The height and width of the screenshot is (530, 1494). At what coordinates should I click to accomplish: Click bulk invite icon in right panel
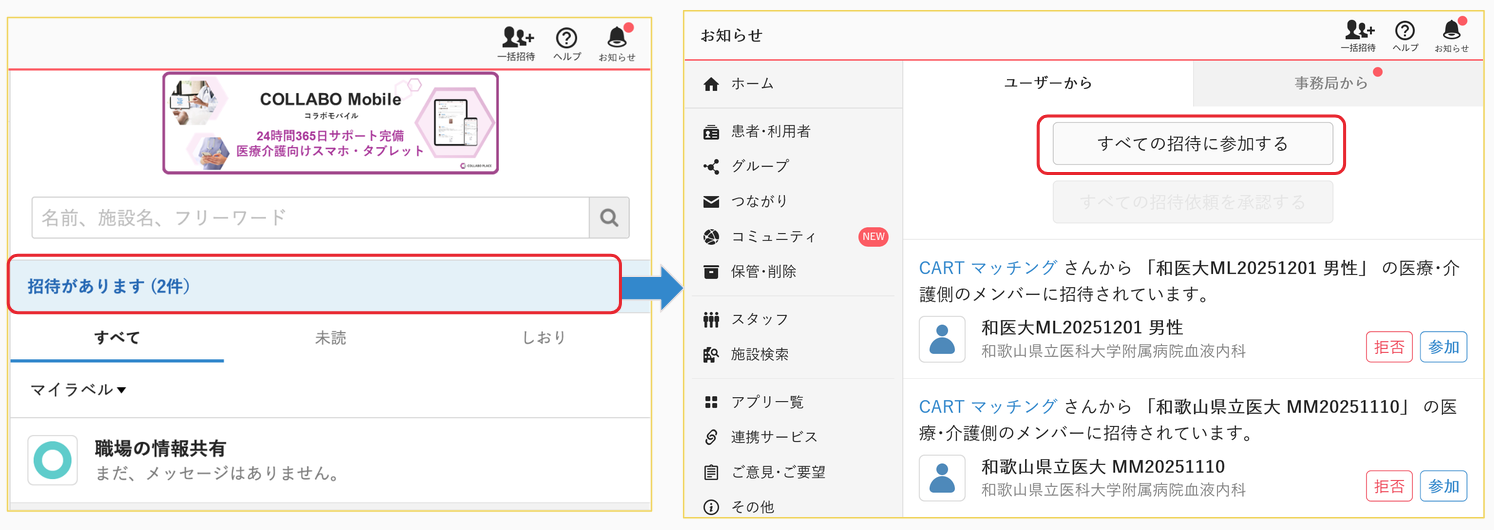point(1358,36)
